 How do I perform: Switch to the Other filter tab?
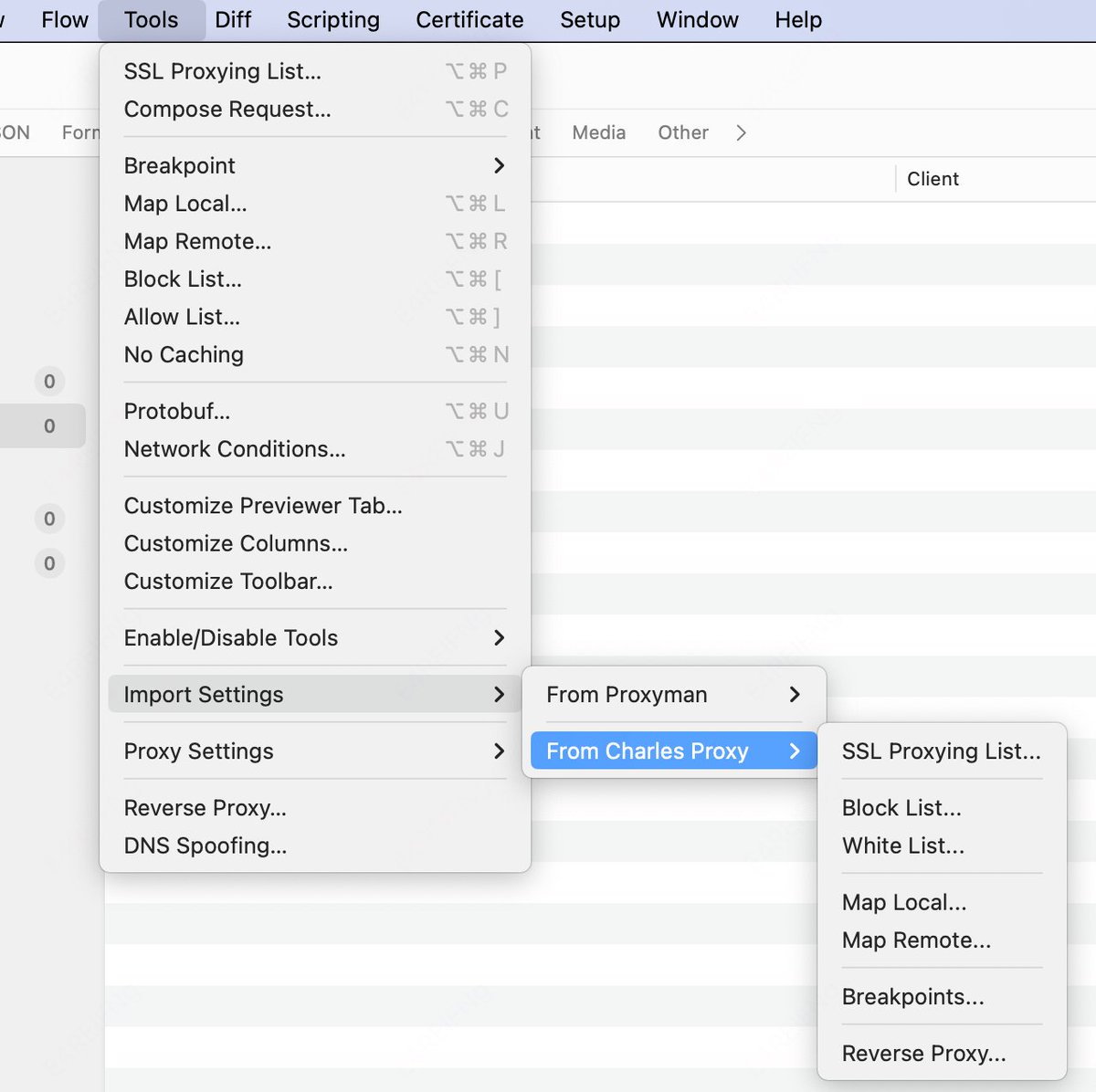[683, 132]
